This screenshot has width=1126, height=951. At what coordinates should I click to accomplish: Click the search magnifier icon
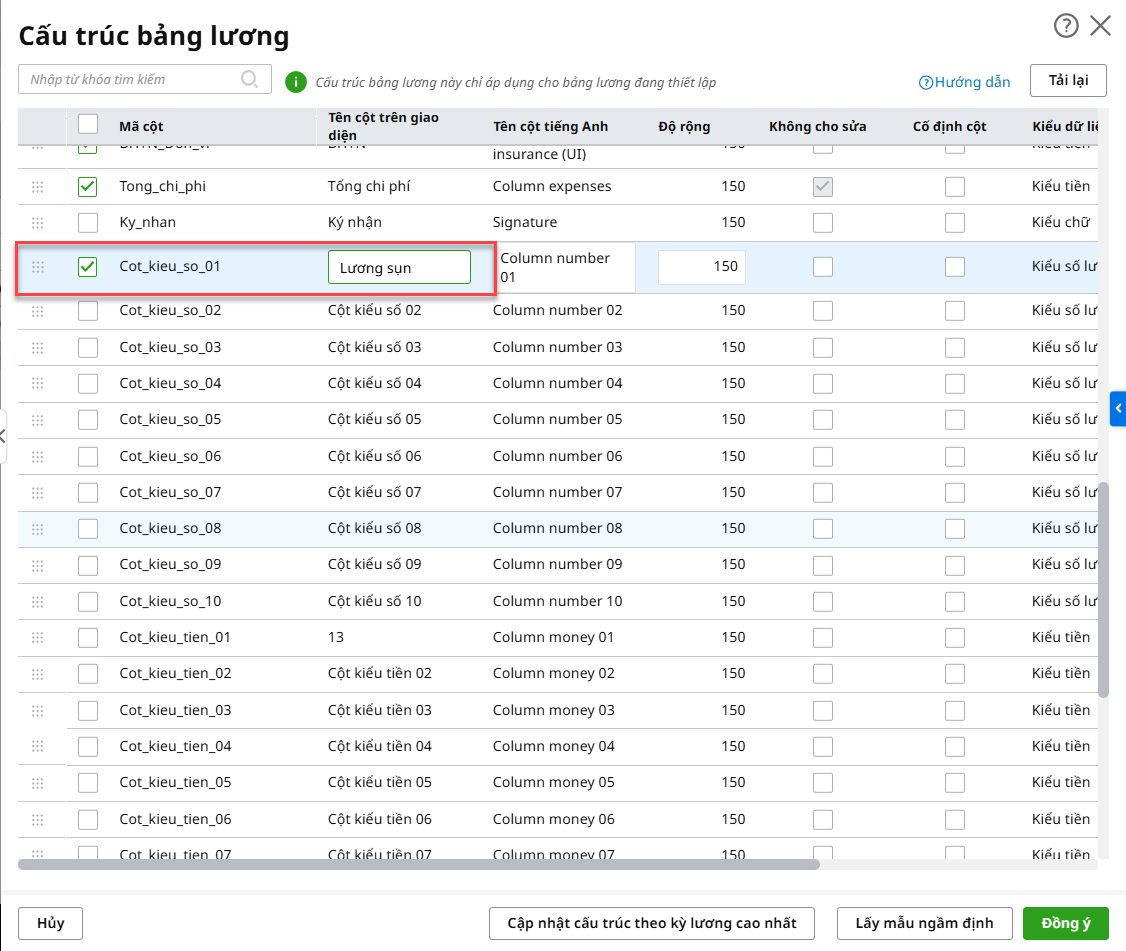click(250, 79)
